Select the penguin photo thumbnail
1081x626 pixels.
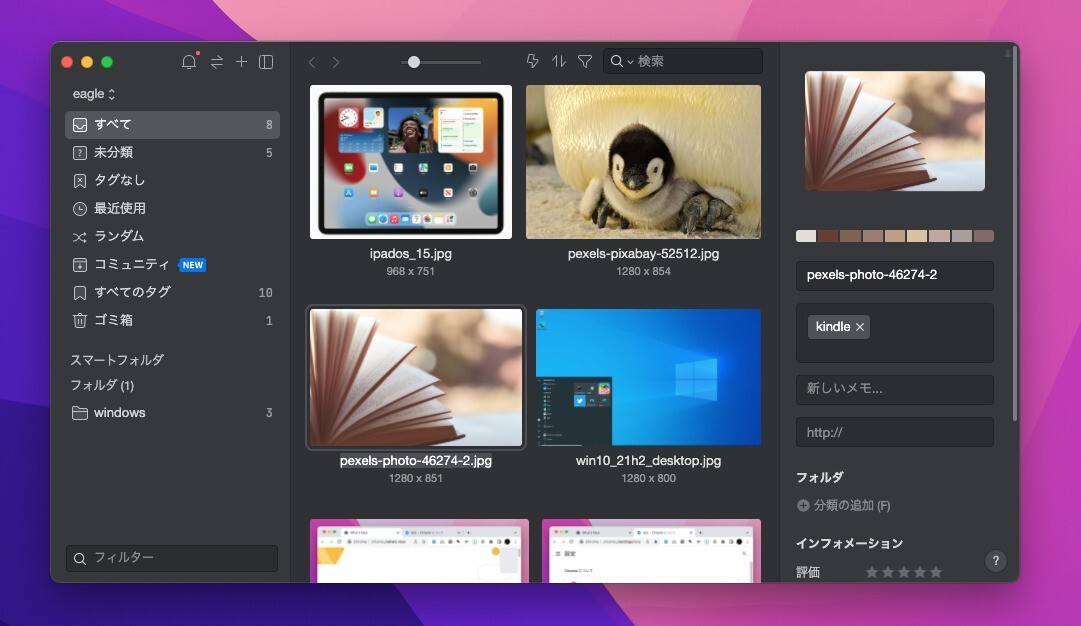[x=643, y=162]
